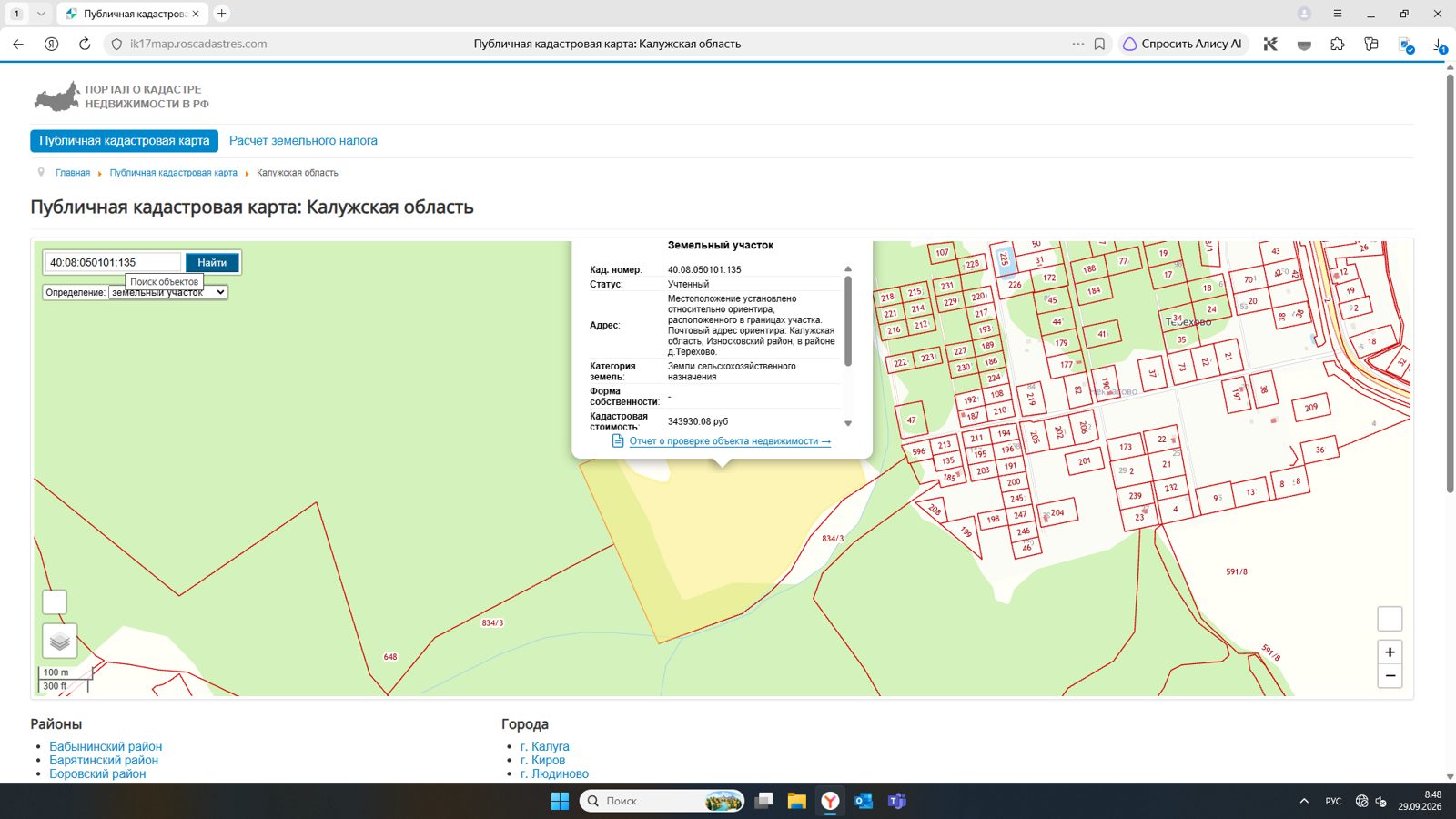Open browser extensions puzzle icon
Image resolution: width=1456 pixels, height=819 pixels.
pyautogui.click(x=1338, y=44)
